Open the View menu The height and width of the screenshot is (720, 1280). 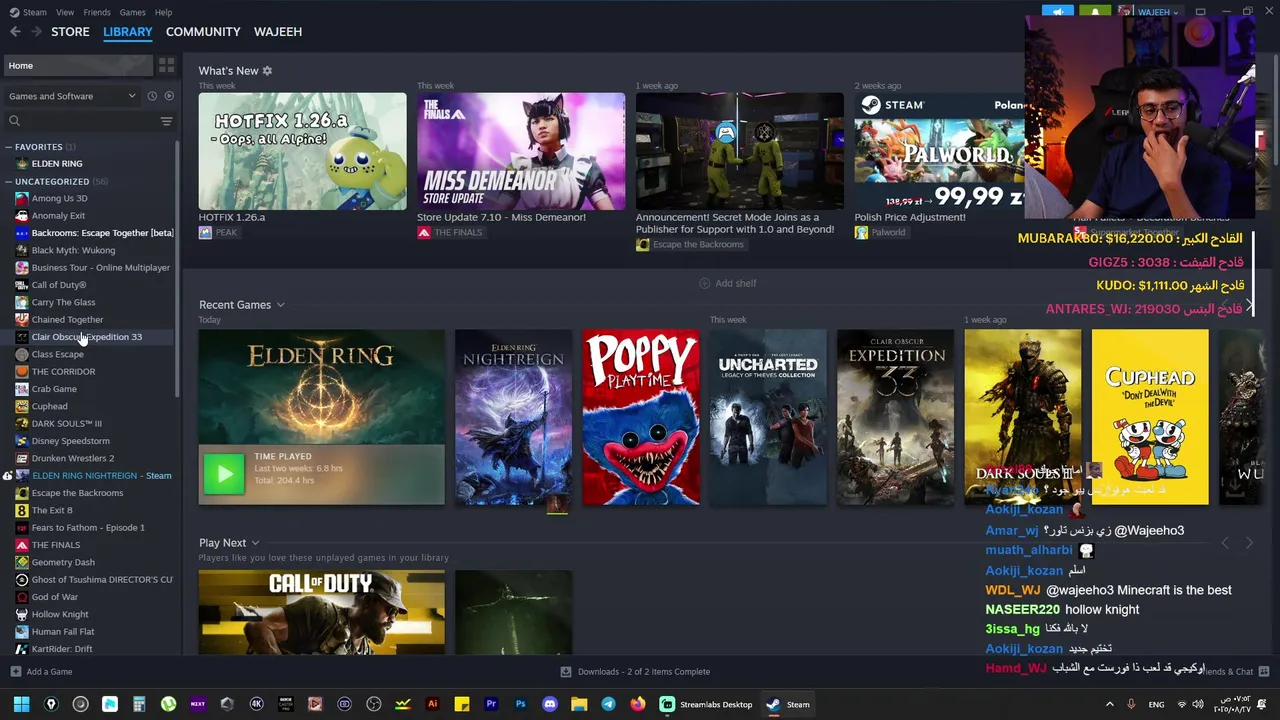tap(65, 12)
